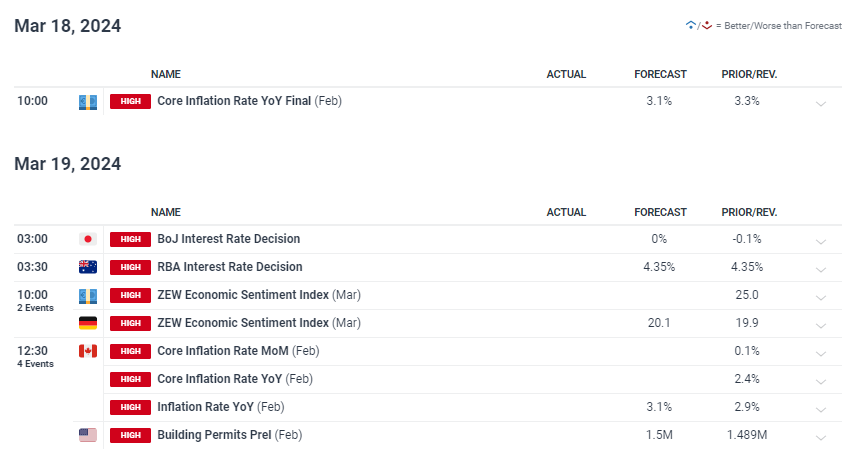This screenshot has width=845, height=456.
Task: Click the Australia flag beside RBA decision
Action: click(87, 267)
